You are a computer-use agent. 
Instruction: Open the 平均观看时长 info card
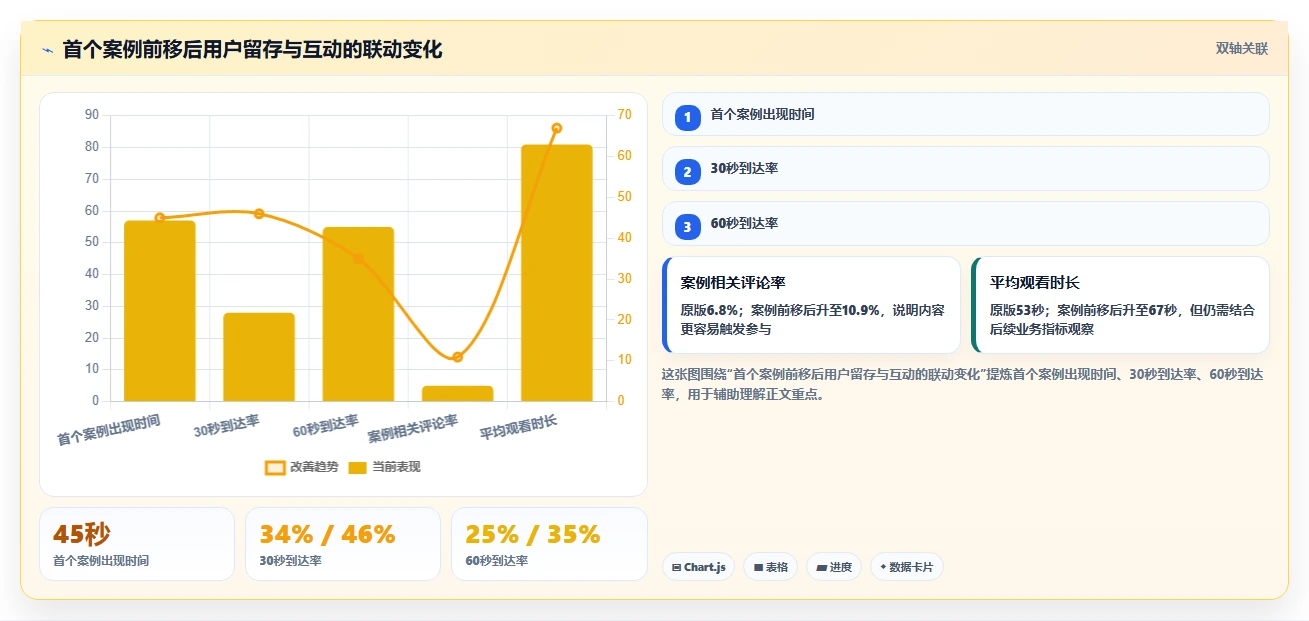pos(1121,305)
